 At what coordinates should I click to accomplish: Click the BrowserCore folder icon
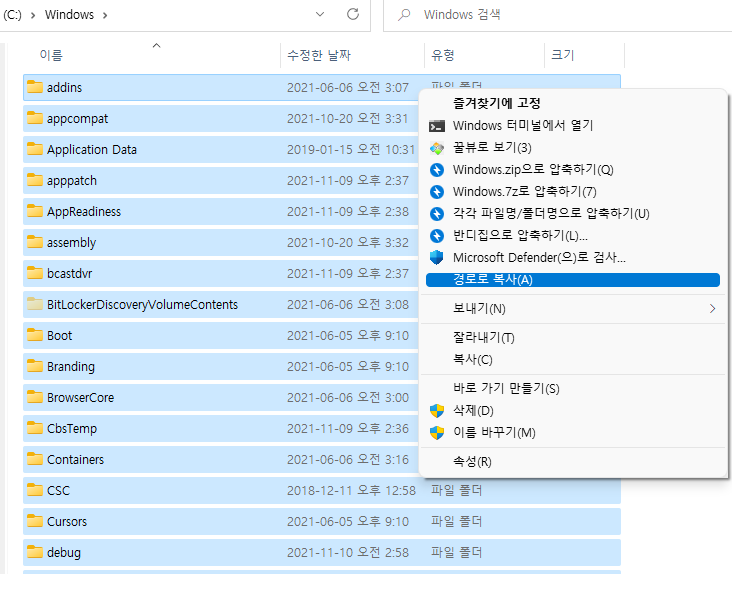(35, 397)
